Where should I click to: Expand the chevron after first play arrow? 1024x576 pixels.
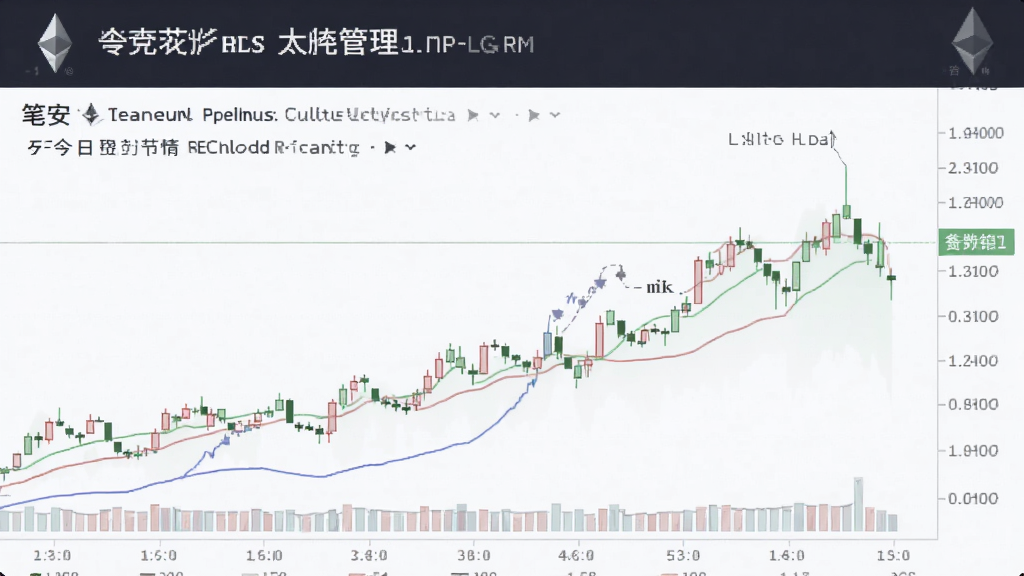[495, 116]
